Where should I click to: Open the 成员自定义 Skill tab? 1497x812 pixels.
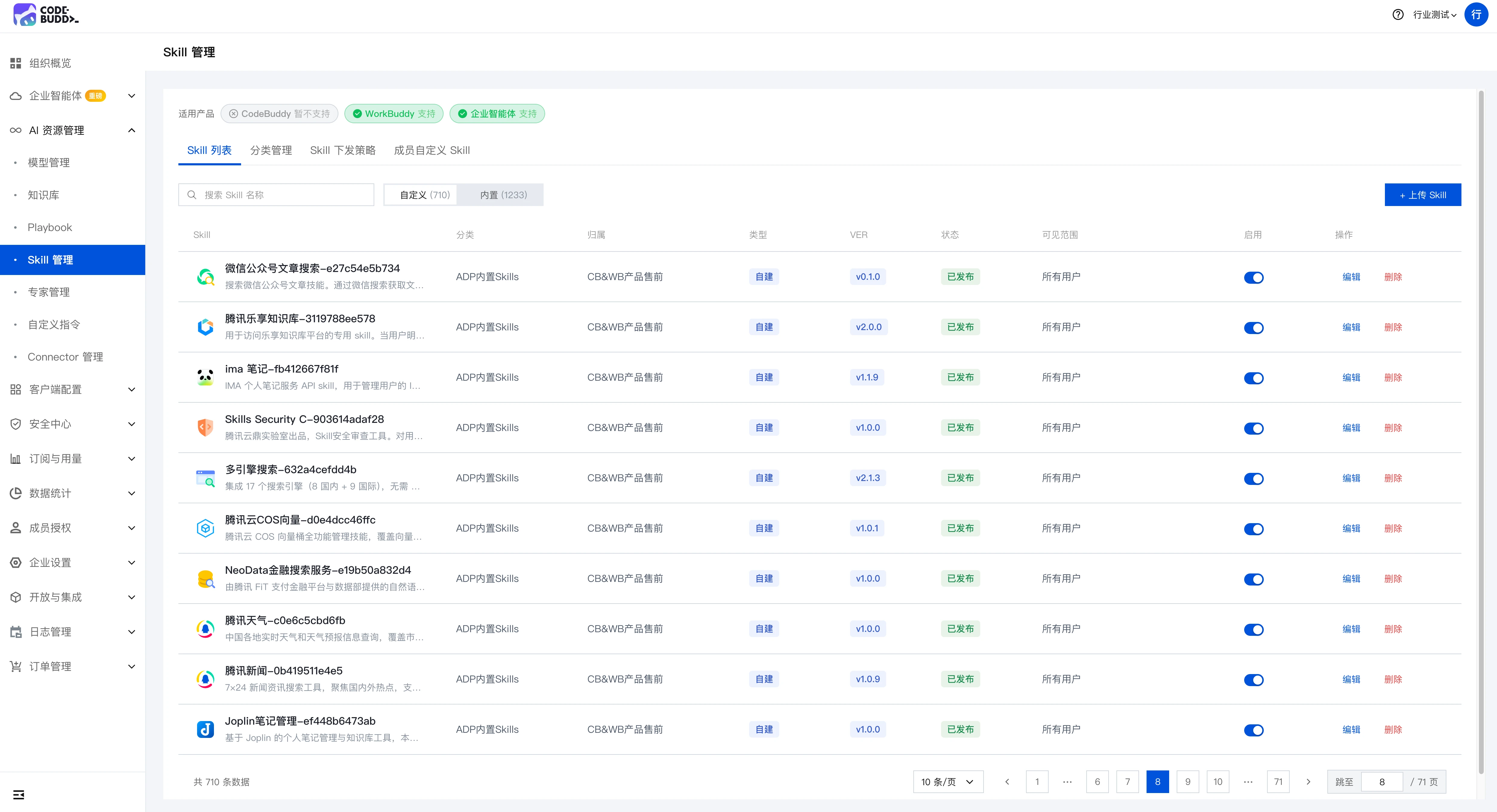coord(432,150)
